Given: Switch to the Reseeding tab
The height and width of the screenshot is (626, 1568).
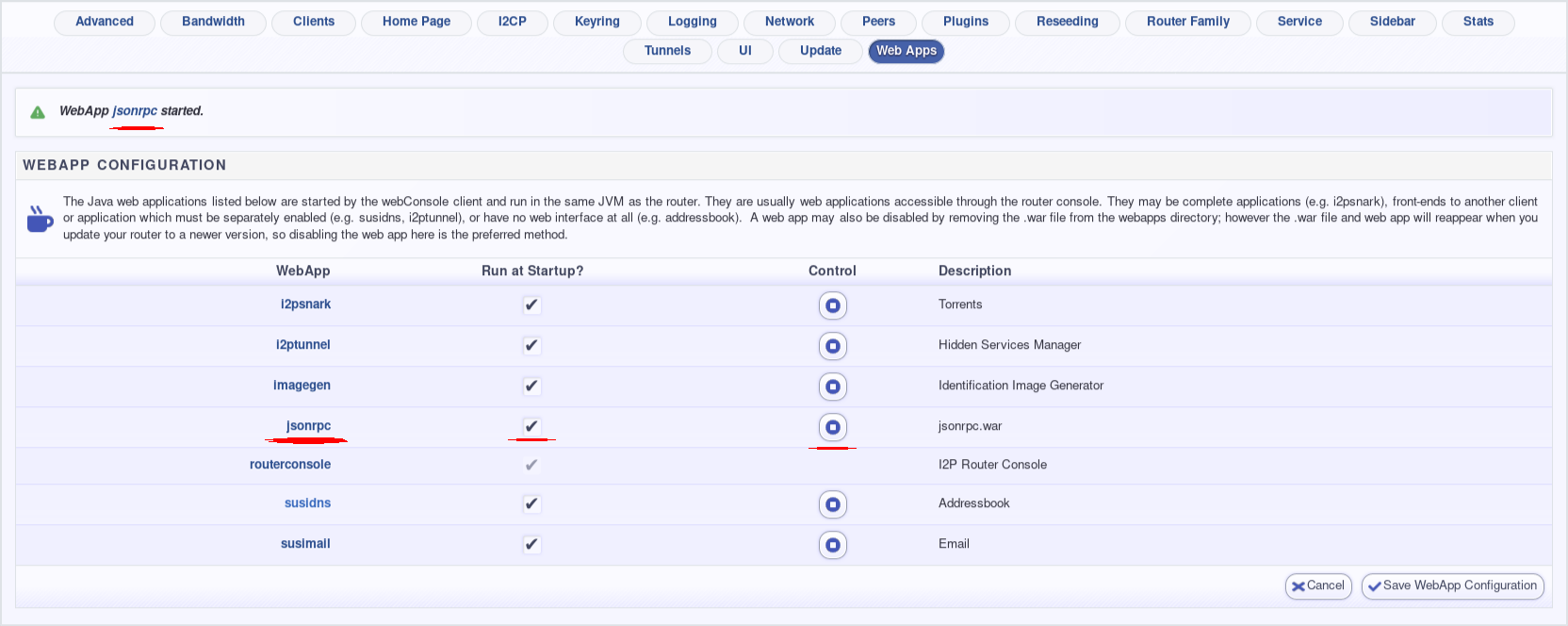Looking at the screenshot, I should pos(1068,22).
